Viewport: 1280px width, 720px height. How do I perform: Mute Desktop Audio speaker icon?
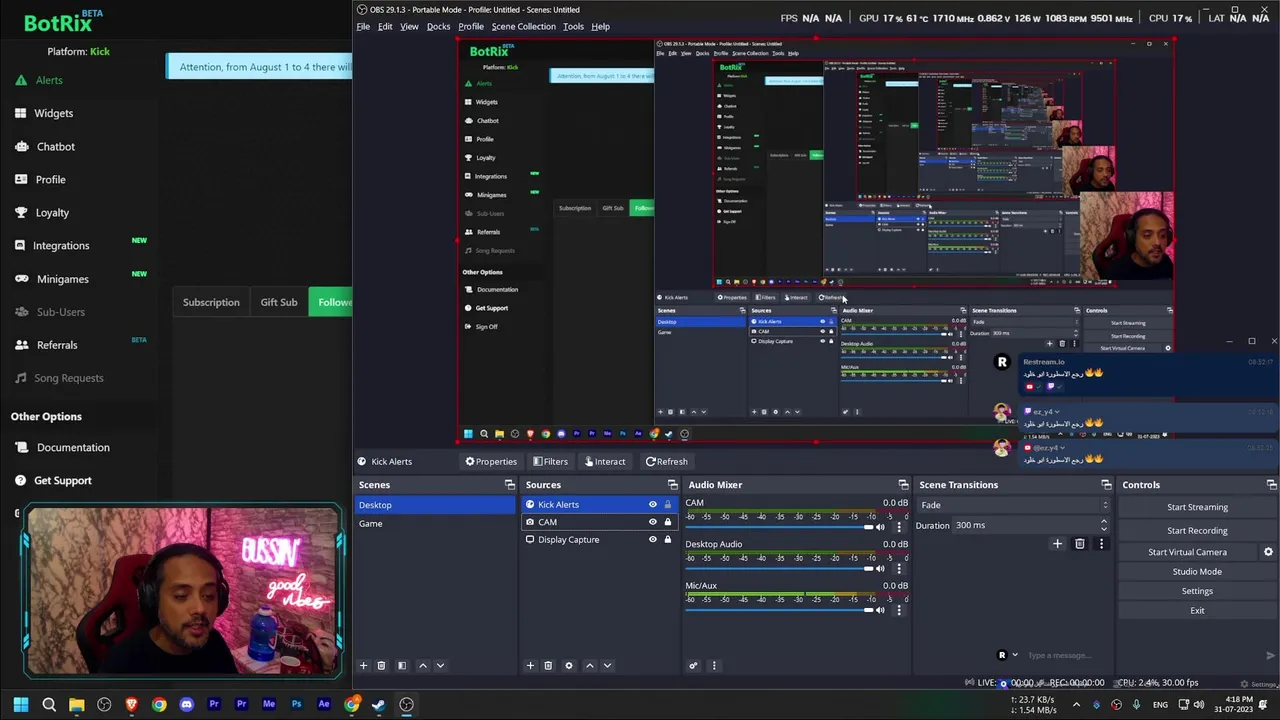click(x=880, y=569)
